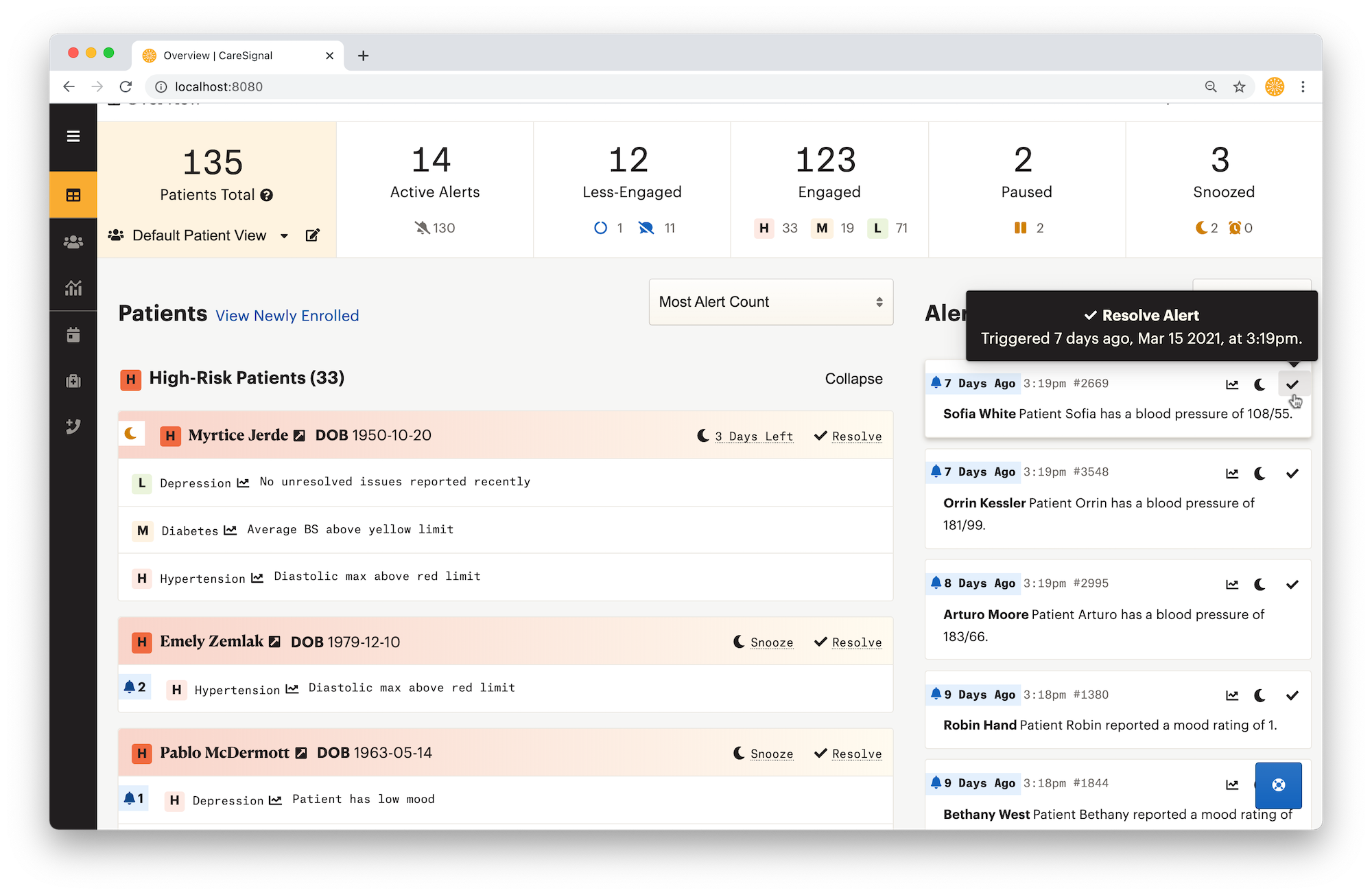
Task: Snooze Robin Hand alert moon icon
Action: coord(1259,696)
